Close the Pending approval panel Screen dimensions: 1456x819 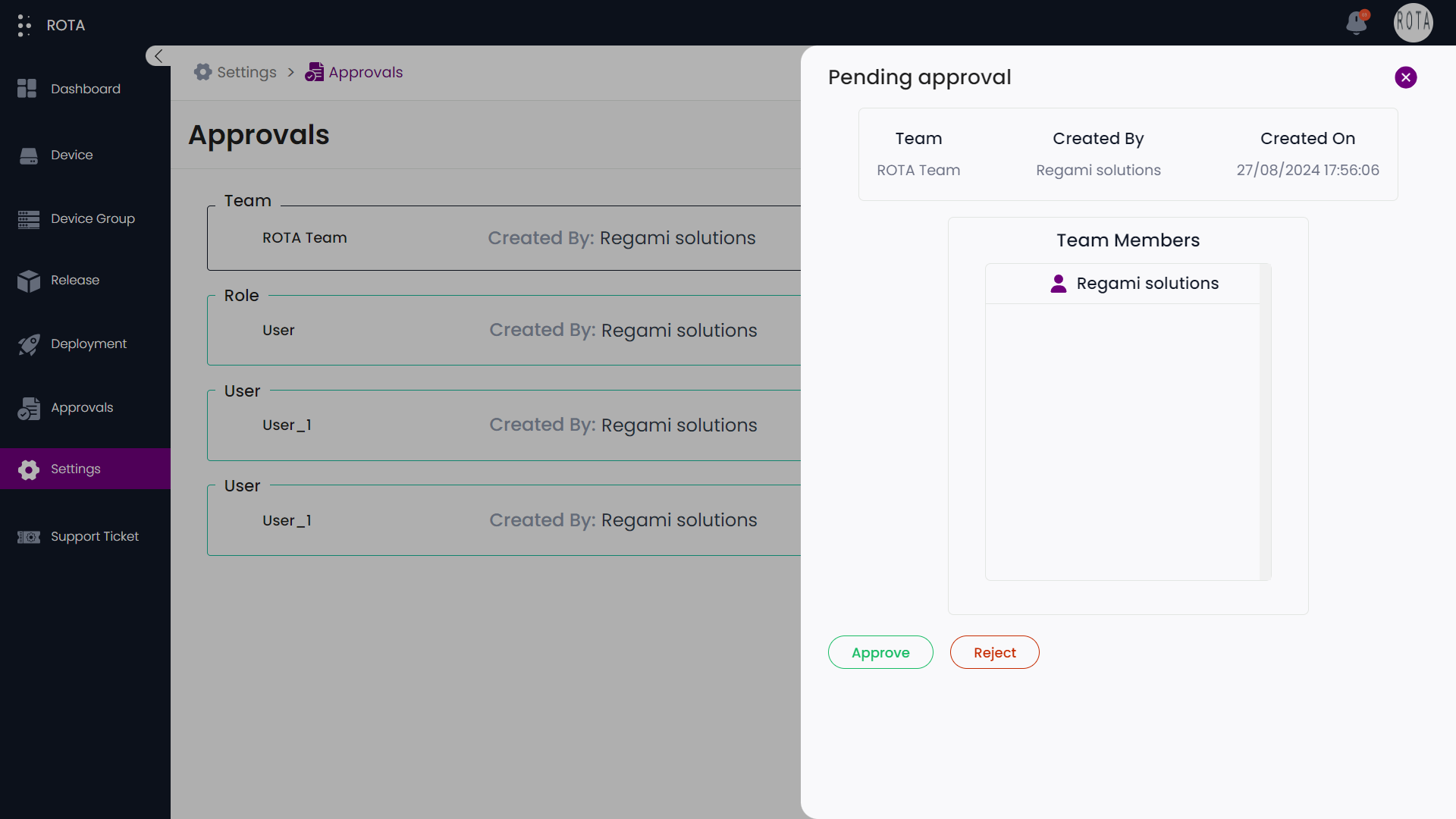pos(1405,77)
